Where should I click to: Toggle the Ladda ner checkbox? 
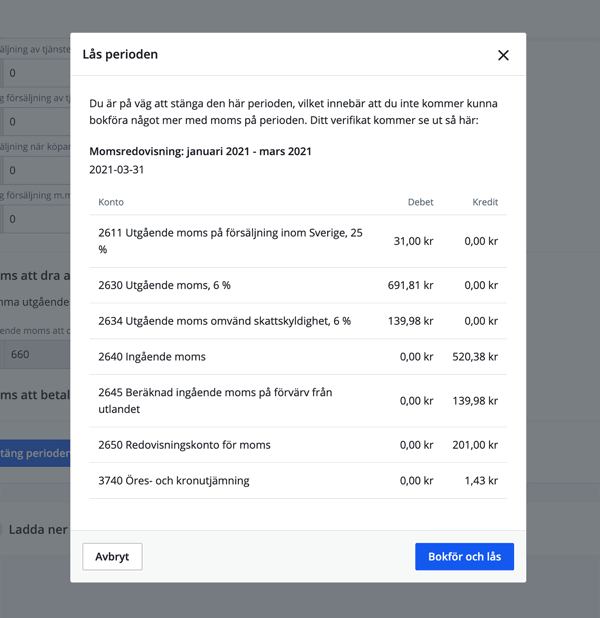pos(2,530)
